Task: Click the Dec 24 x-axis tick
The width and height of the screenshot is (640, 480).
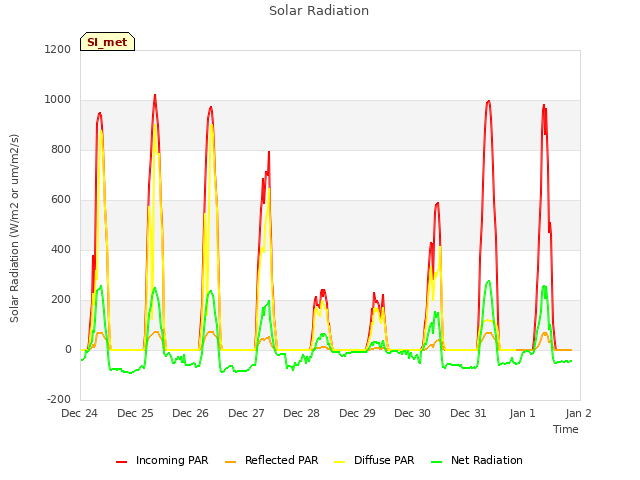Action: [80, 413]
